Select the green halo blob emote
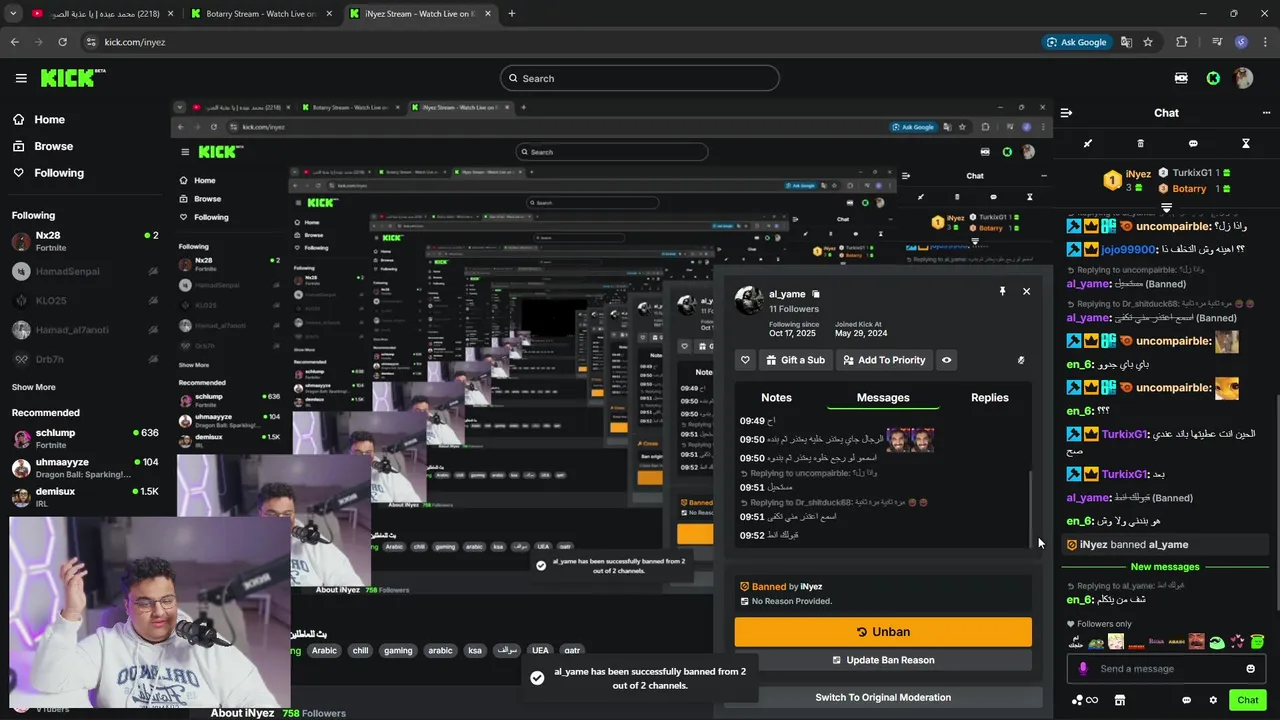The height and width of the screenshot is (720, 1280). click(1257, 642)
